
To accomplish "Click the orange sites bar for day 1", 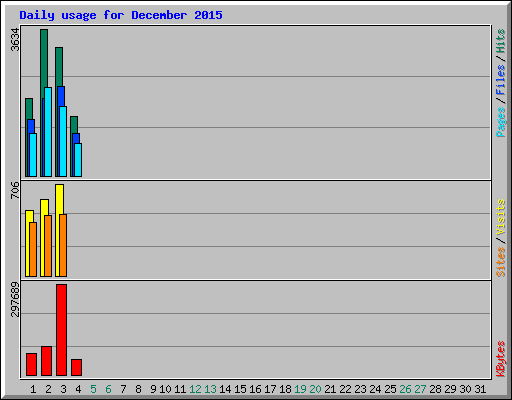I will (x=33, y=249).
